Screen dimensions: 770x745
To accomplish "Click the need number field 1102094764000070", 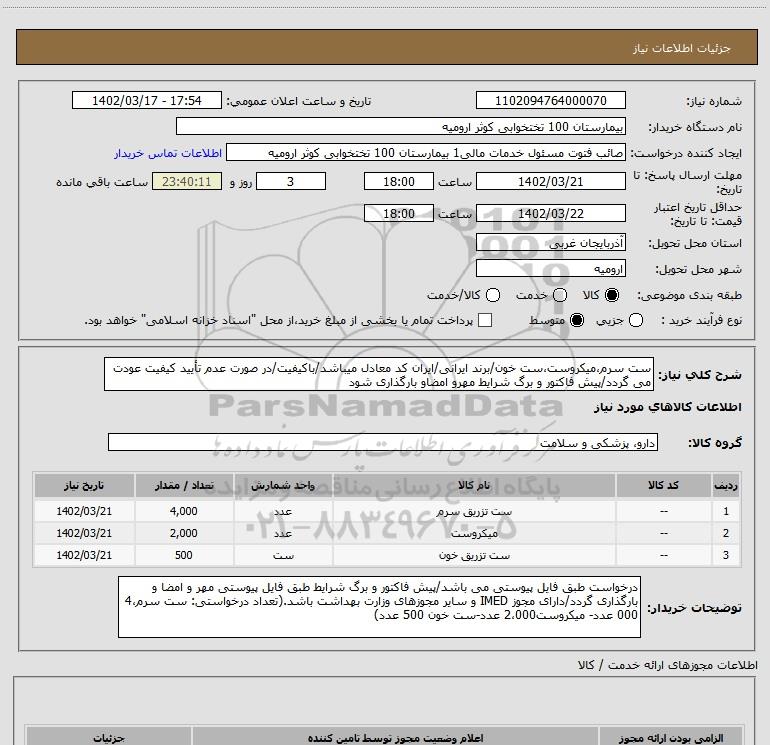I will [x=550, y=100].
